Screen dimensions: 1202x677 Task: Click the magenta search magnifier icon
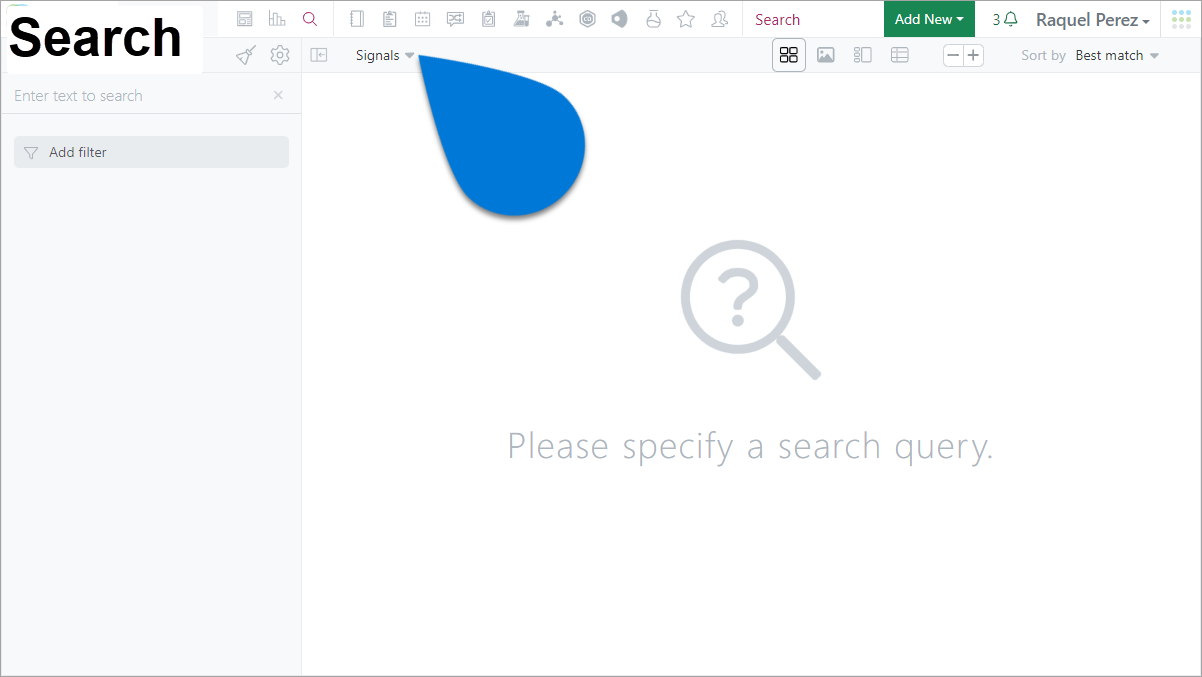coord(310,19)
